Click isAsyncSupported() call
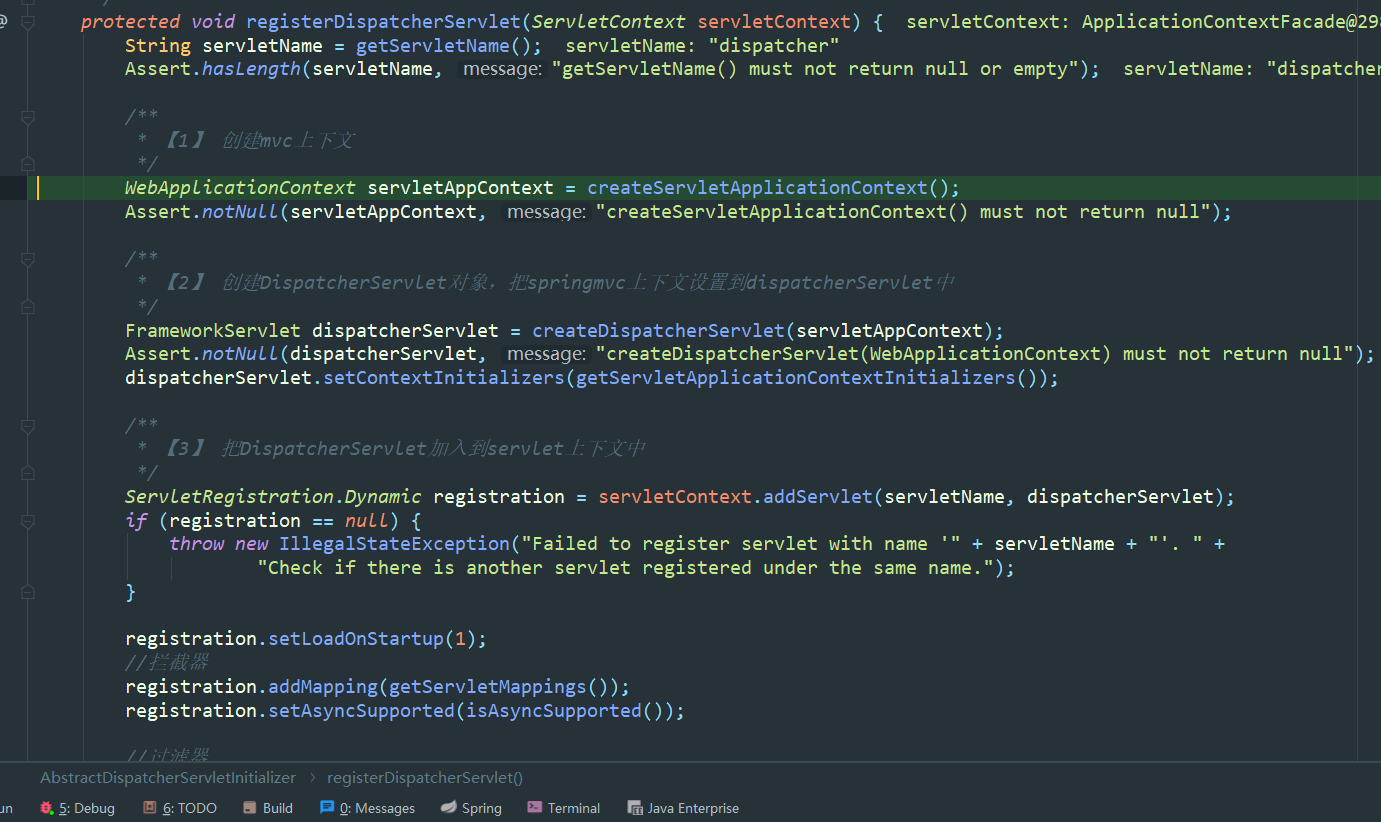1381x822 pixels. [x=565, y=711]
